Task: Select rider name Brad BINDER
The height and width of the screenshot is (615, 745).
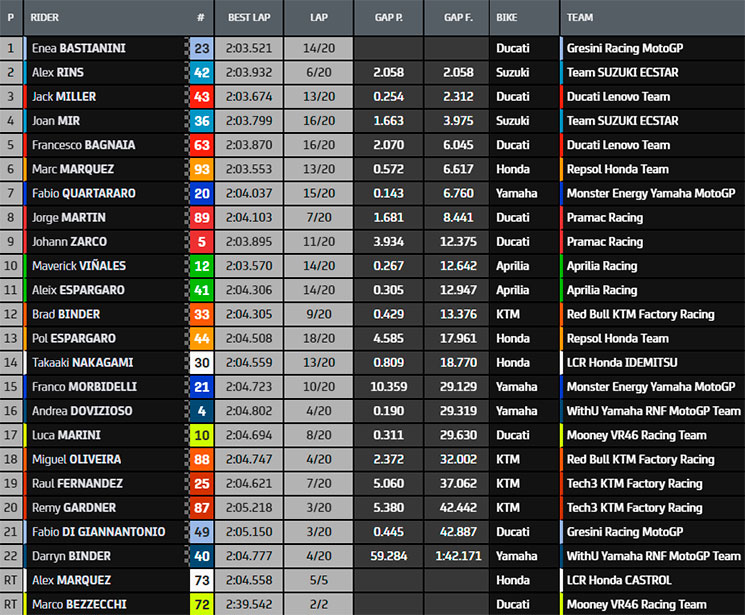Action: pyautogui.click(x=66, y=314)
